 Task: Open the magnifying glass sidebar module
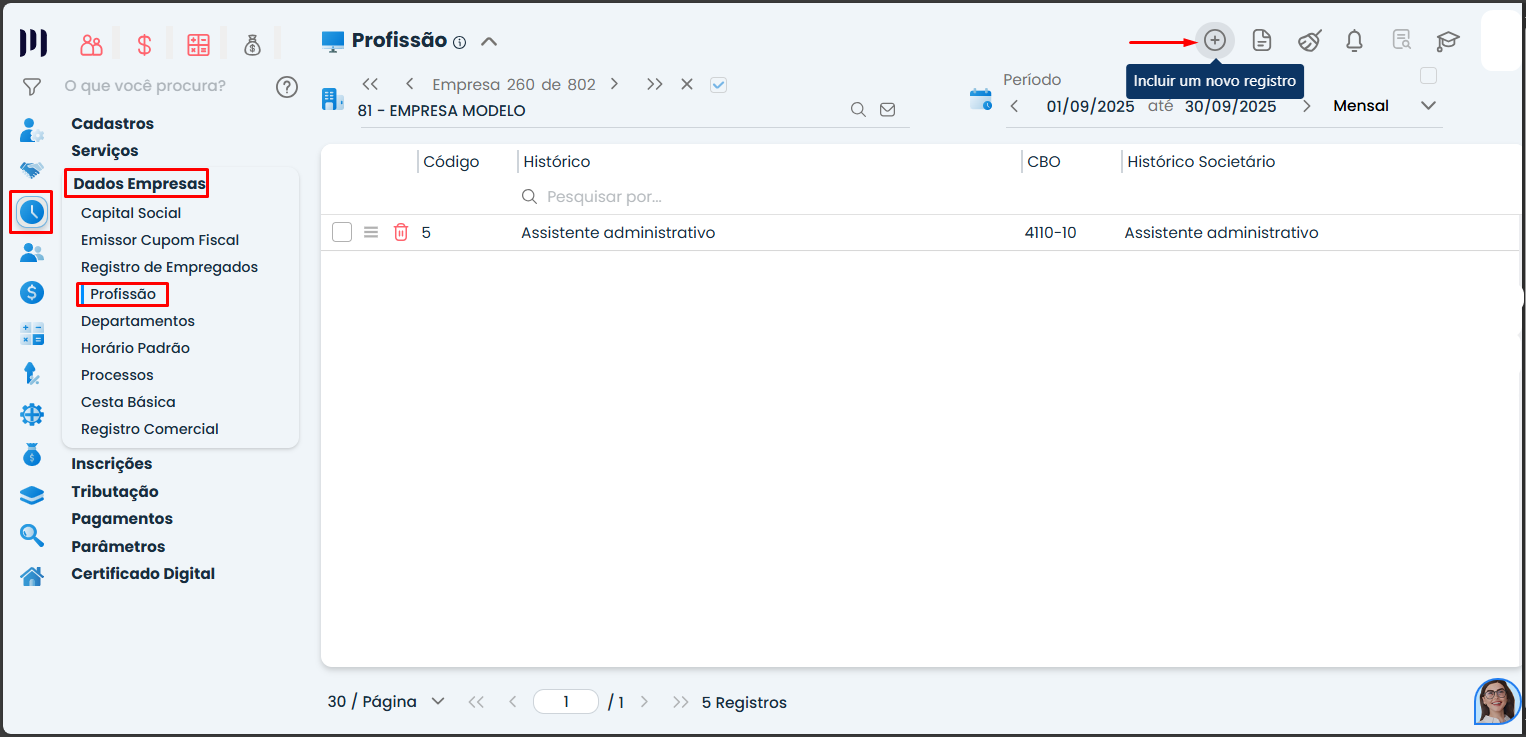coord(32,536)
